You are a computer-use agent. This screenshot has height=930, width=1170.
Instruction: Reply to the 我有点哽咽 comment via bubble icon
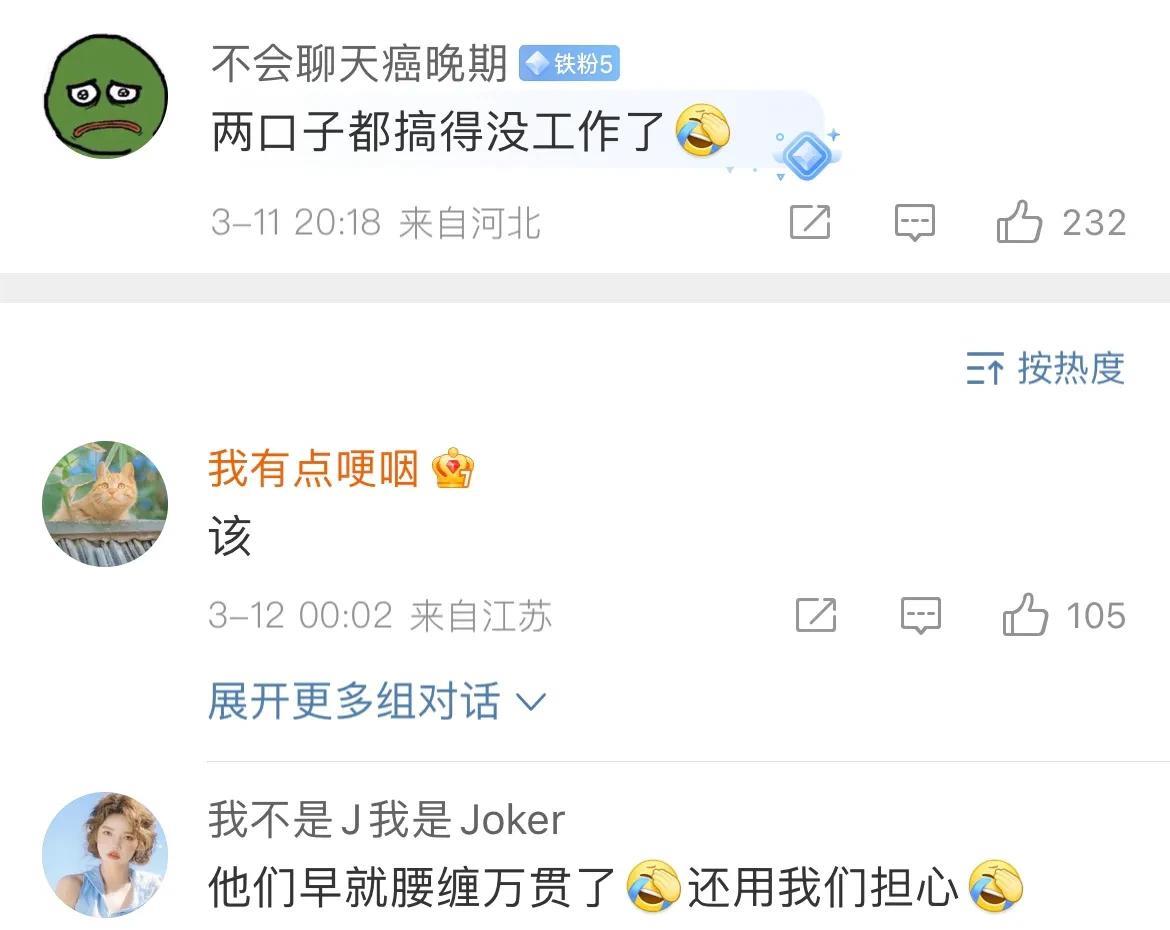click(921, 615)
